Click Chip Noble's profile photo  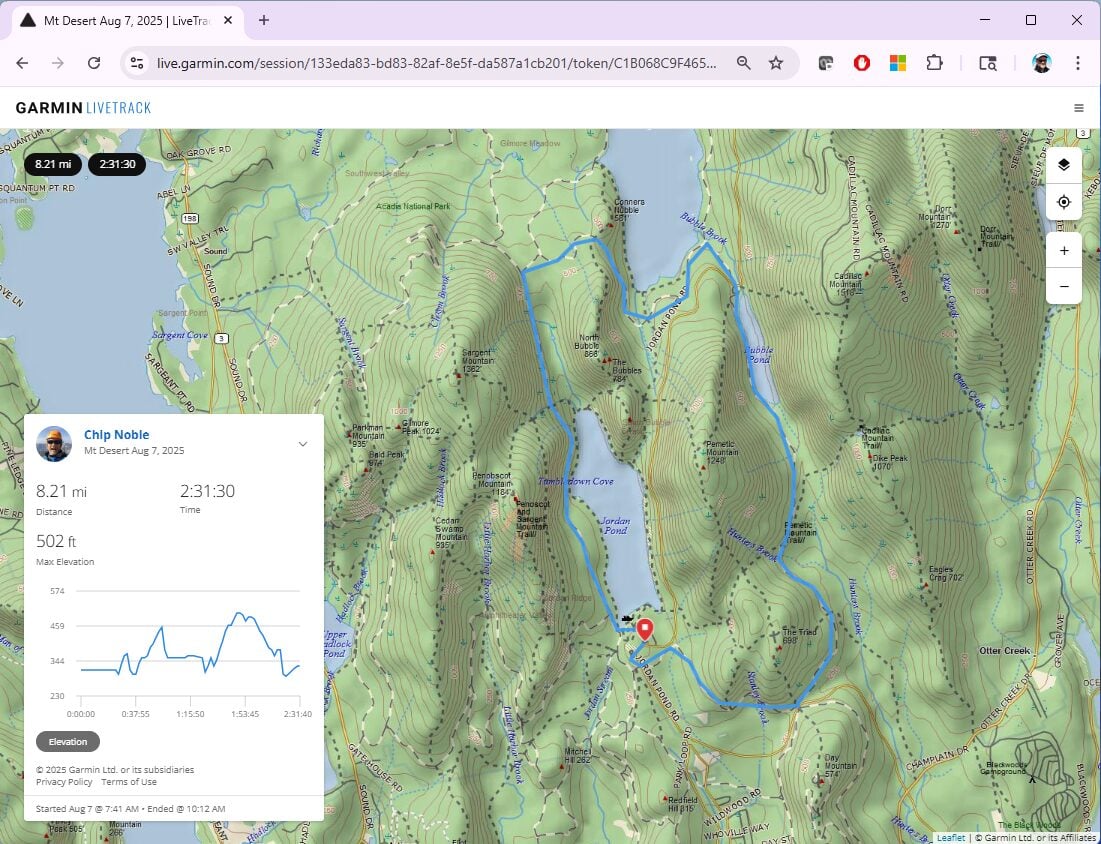click(54, 444)
